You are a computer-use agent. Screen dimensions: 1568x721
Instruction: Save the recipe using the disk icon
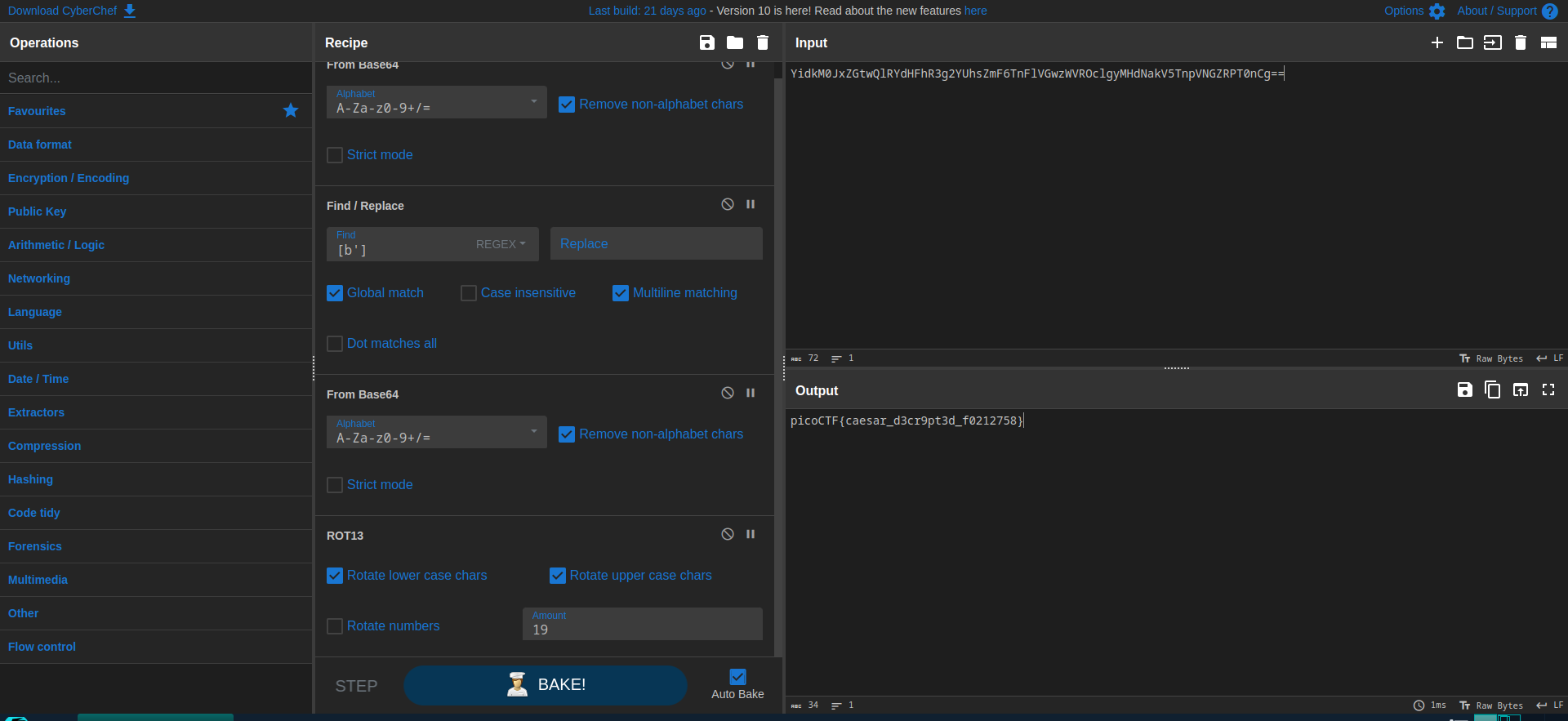[x=707, y=42]
